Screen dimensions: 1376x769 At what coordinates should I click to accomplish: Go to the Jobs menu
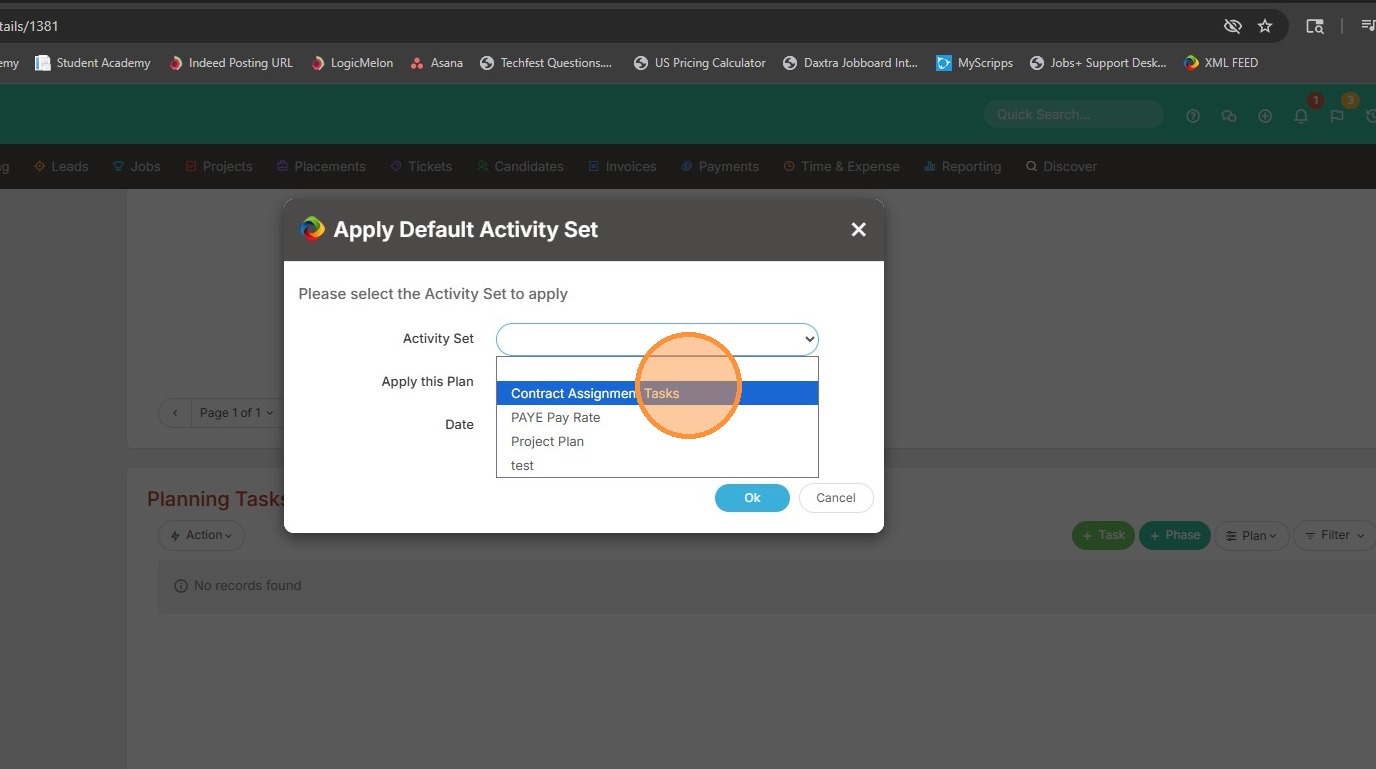(x=136, y=167)
